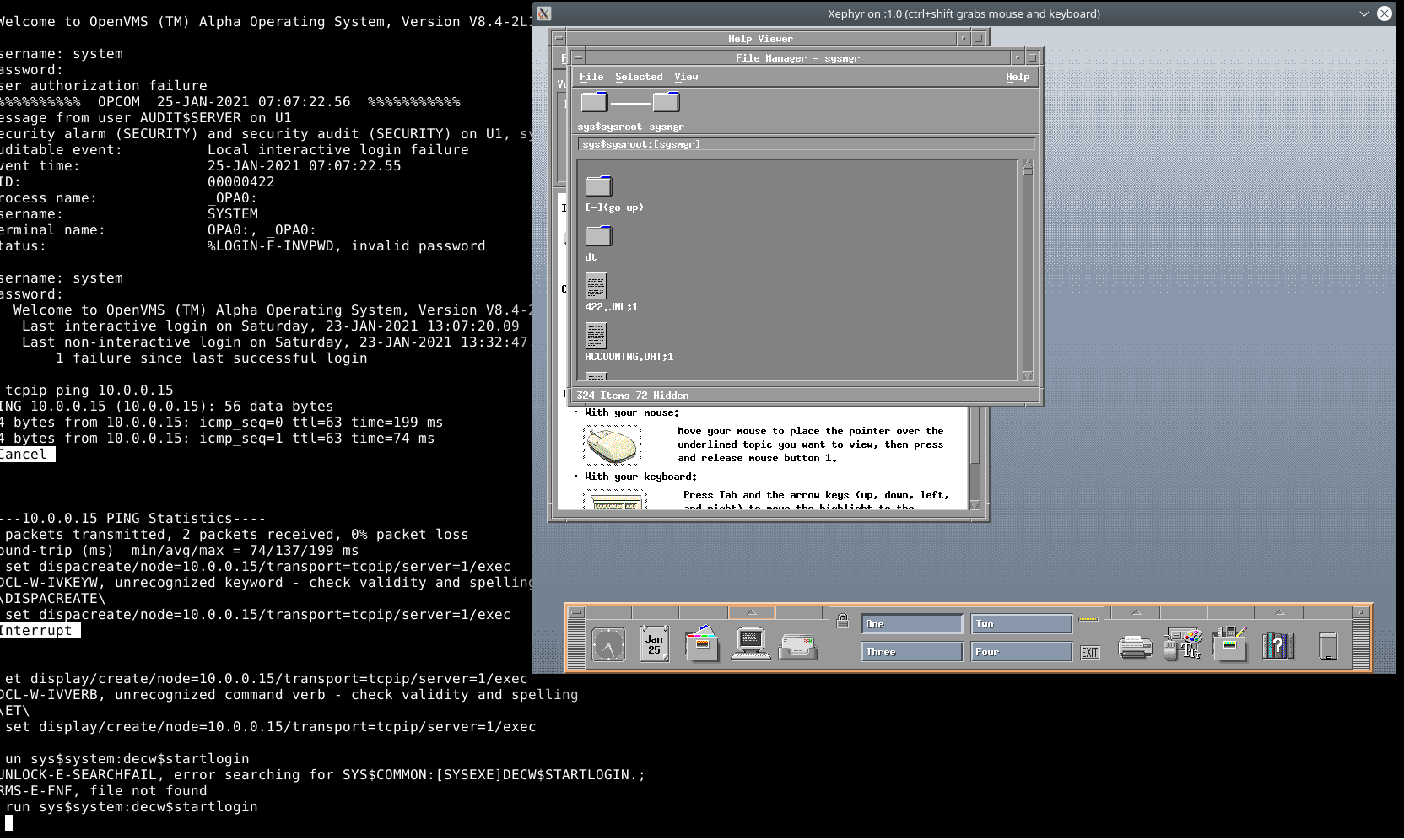Open the Help Manager books icon
This screenshot has height=840, width=1404.
[1277, 646]
